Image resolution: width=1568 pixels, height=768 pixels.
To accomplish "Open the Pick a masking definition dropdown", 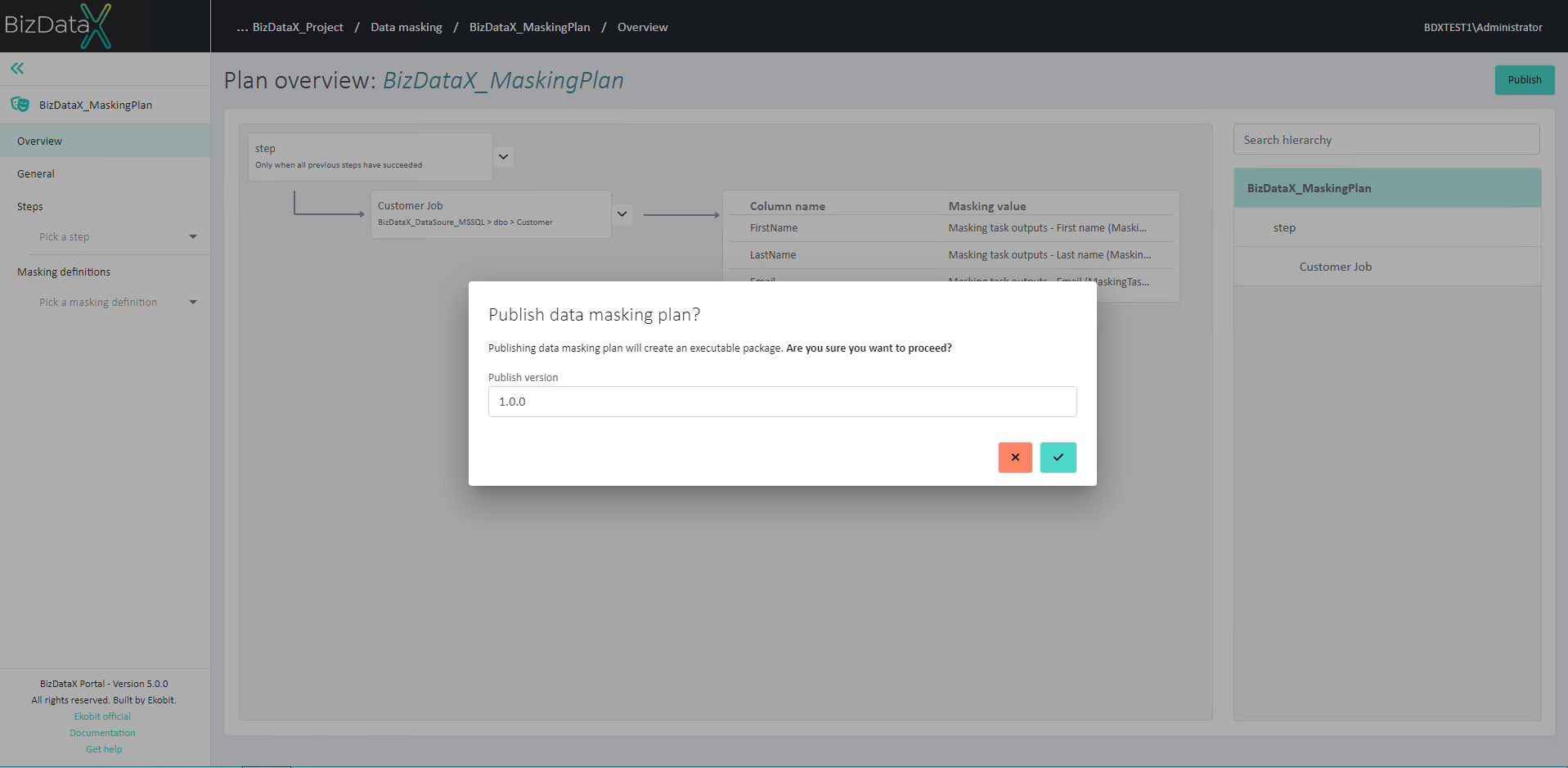I will coord(118,302).
